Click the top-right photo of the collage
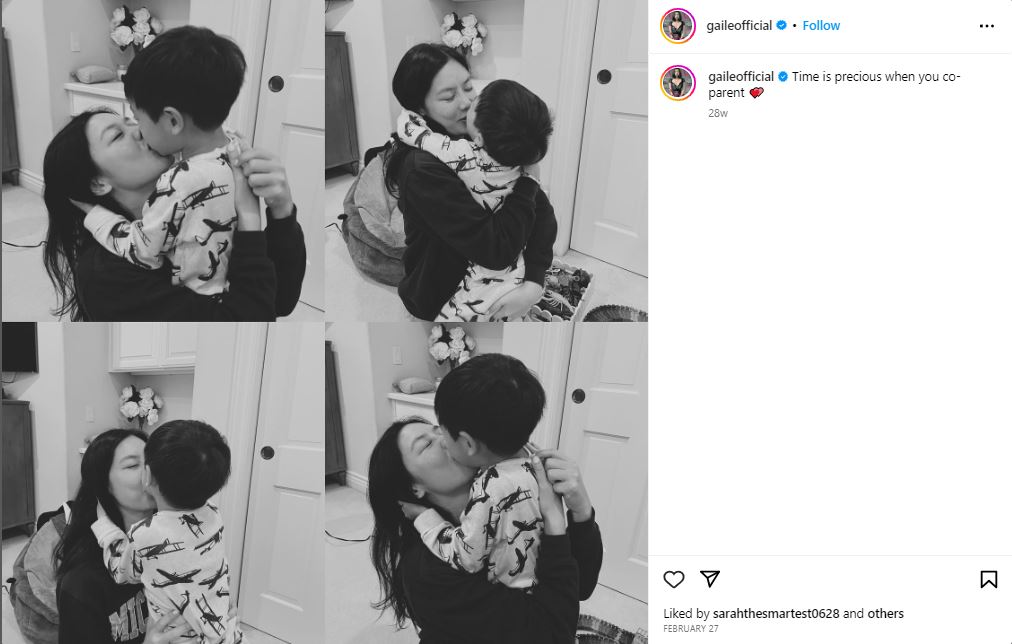 click(487, 161)
